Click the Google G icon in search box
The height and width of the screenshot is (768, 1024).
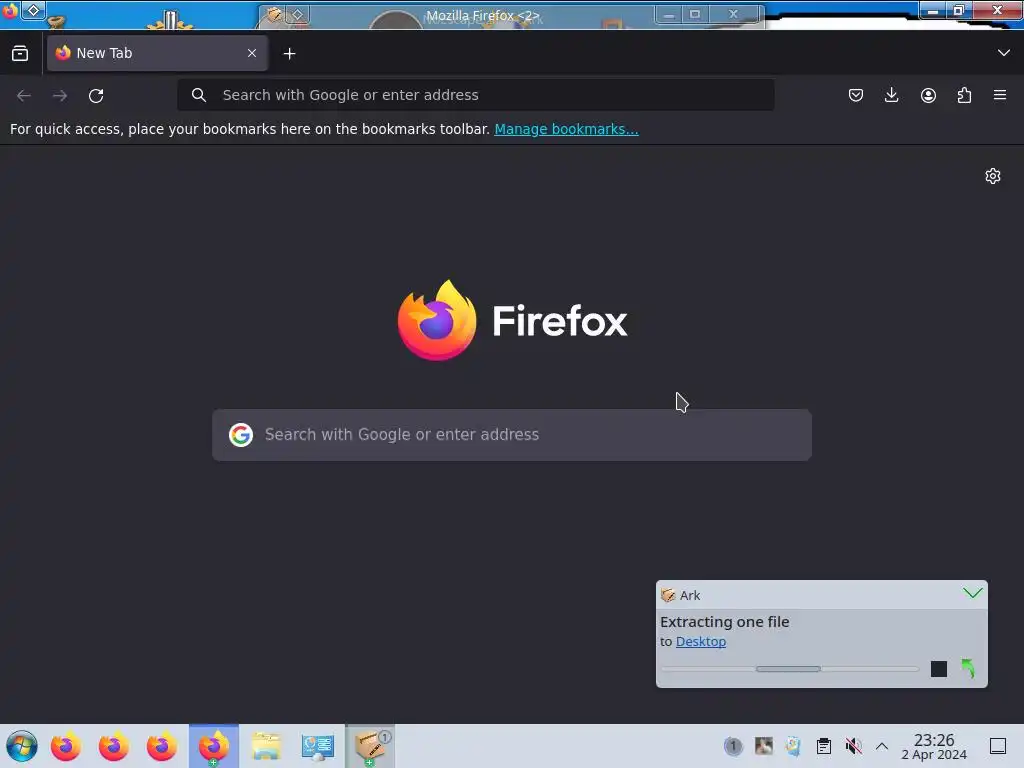(241, 435)
